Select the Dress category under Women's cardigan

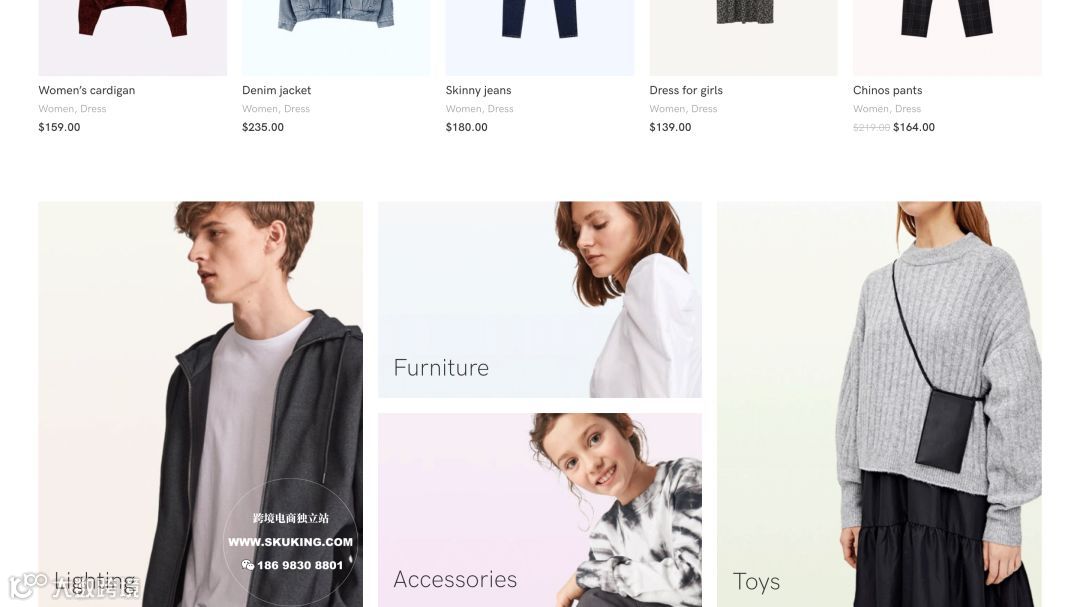point(93,109)
